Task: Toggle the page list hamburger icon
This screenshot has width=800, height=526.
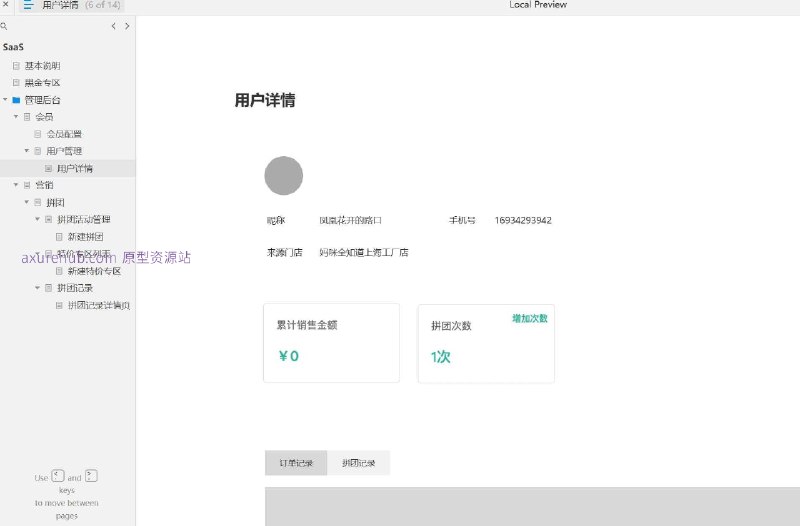Action: point(28,5)
